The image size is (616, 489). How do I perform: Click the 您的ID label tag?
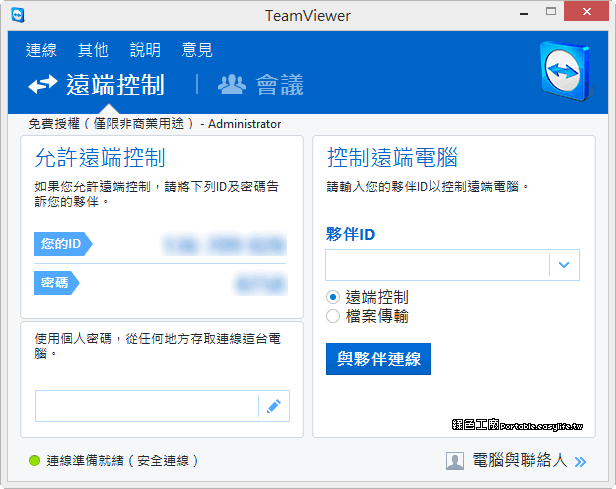click(63, 244)
